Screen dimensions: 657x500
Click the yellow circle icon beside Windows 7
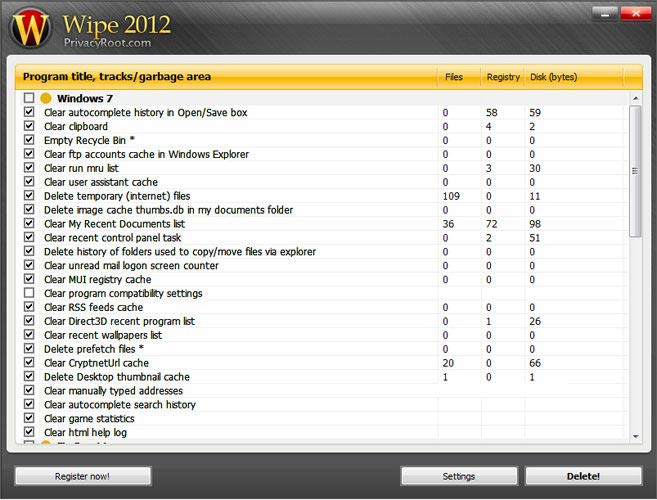tap(46, 98)
